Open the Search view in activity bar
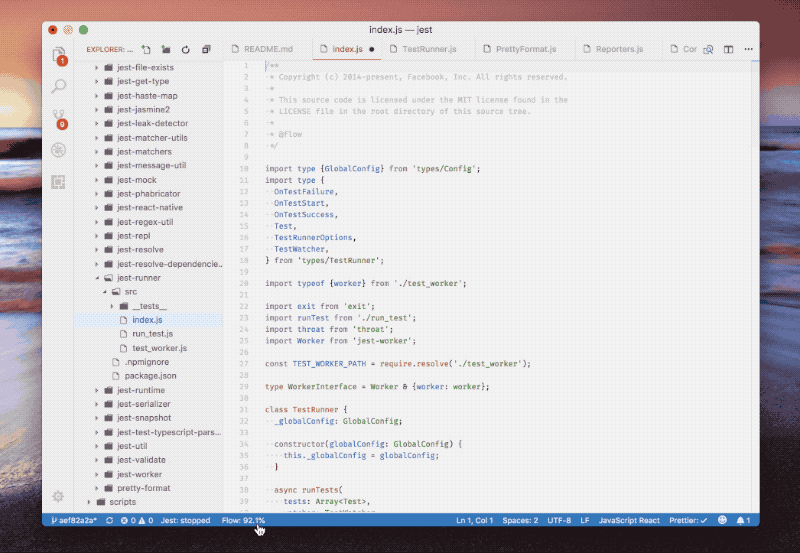800x553 pixels. (59, 86)
